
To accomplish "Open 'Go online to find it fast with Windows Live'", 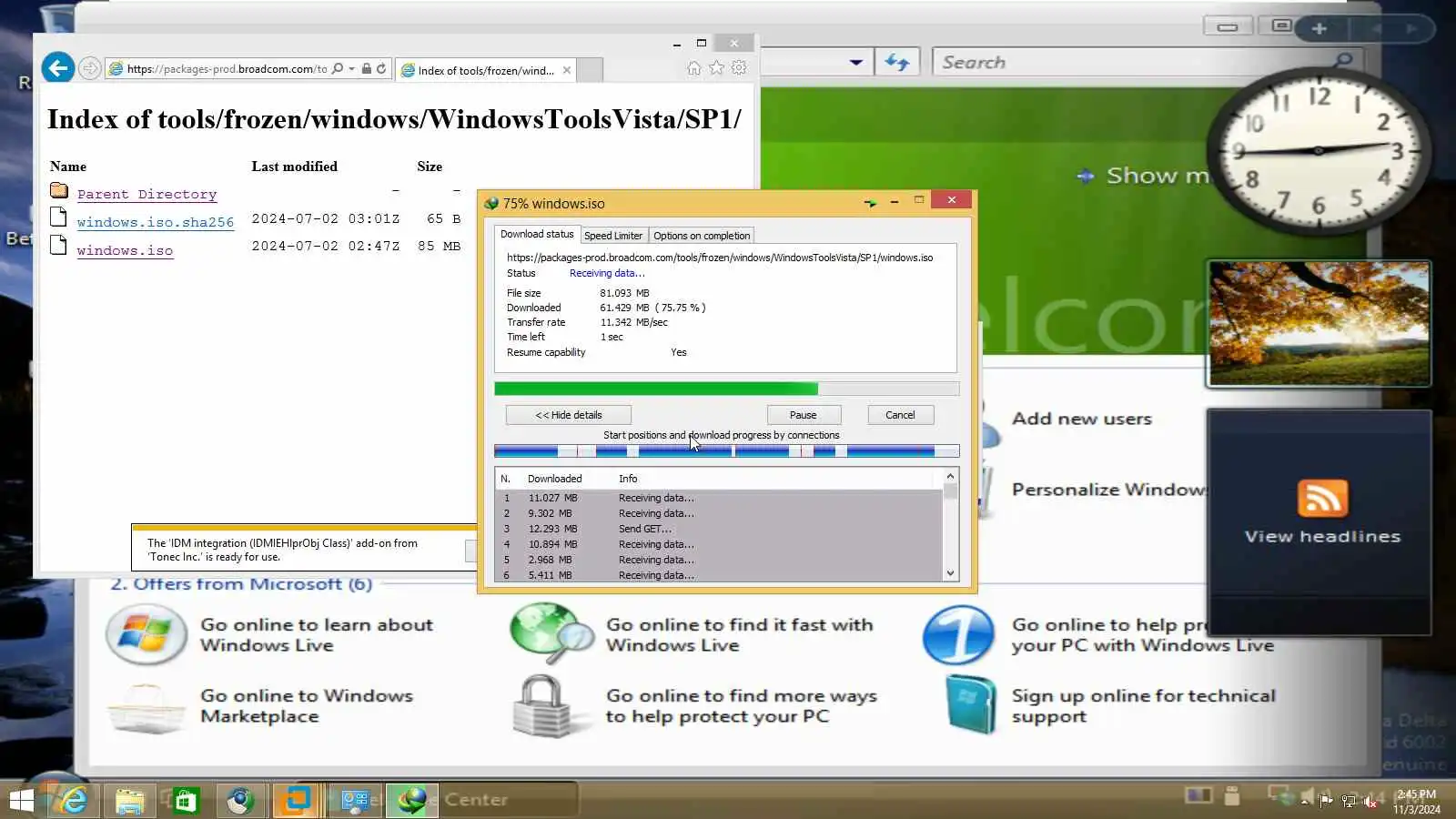I will click(739, 635).
